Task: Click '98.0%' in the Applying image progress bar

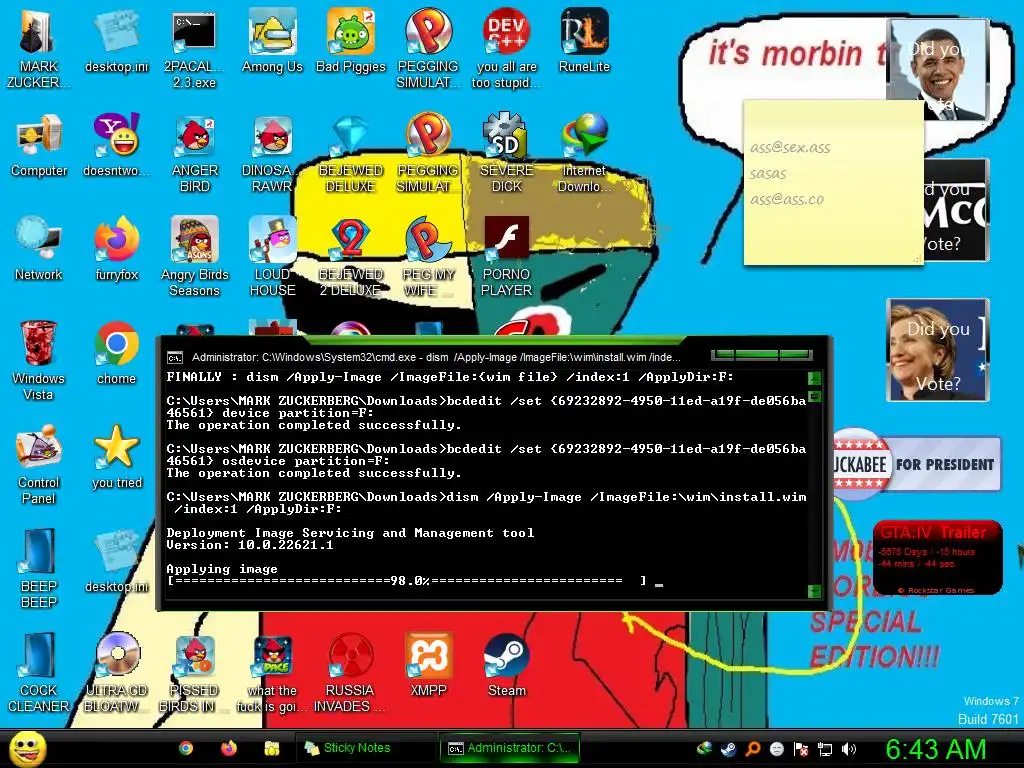Action: pyautogui.click(x=411, y=581)
